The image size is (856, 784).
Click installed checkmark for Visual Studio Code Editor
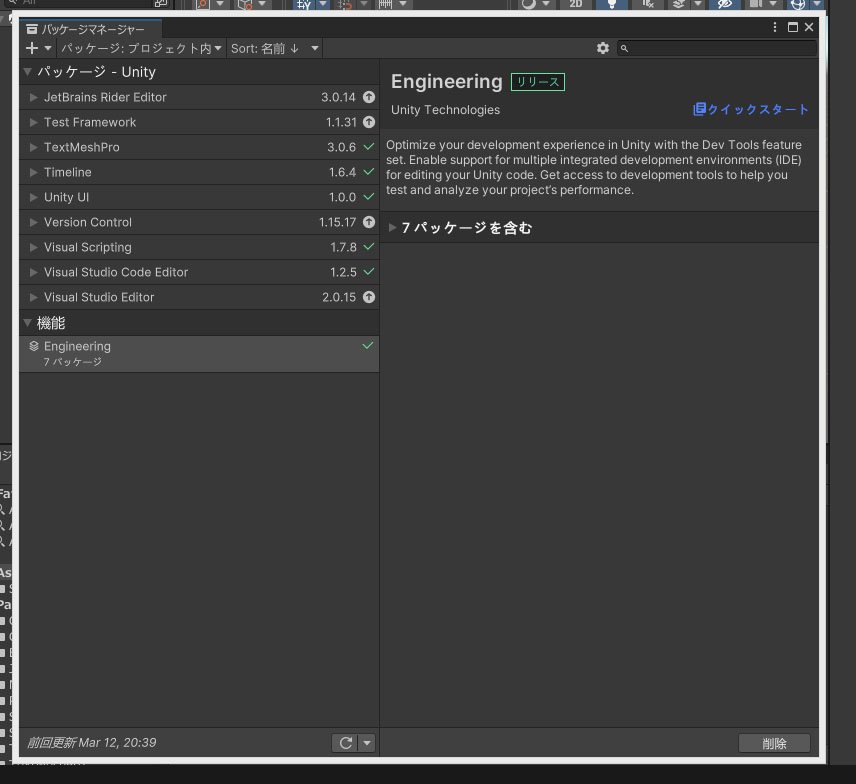point(369,271)
